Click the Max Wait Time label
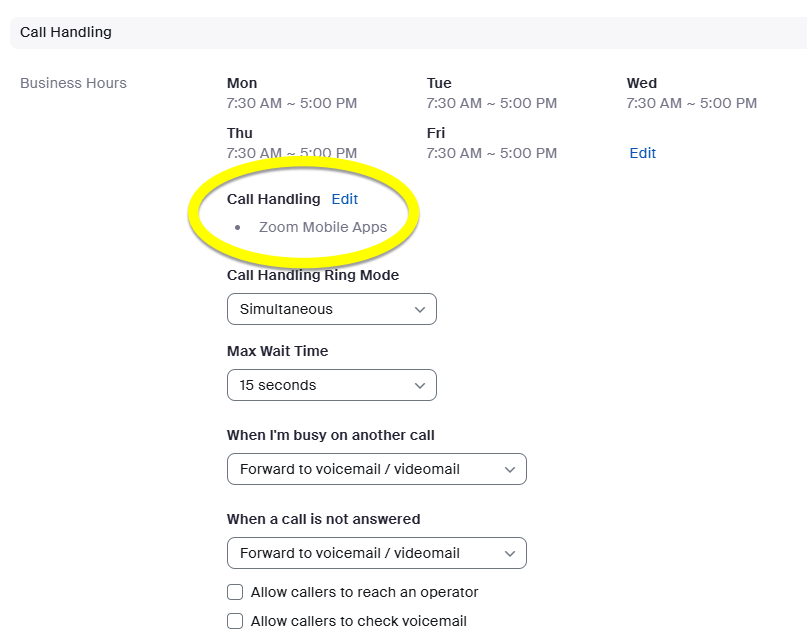The height and width of the screenshot is (643, 807). 277,351
